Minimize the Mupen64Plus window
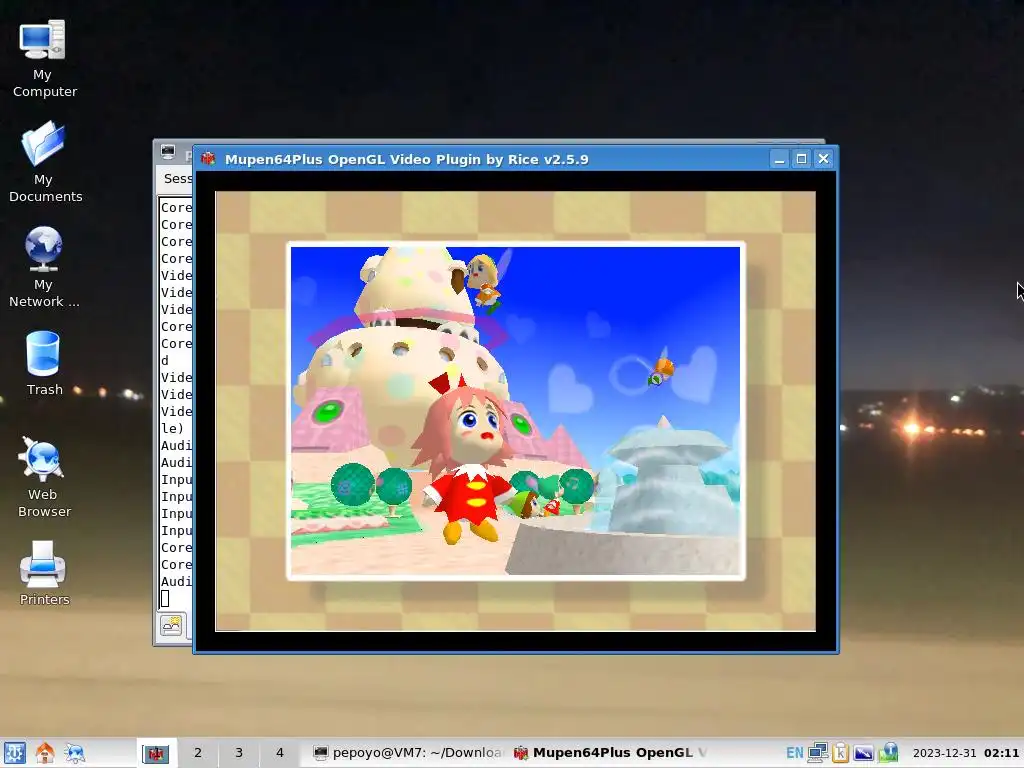 779,159
